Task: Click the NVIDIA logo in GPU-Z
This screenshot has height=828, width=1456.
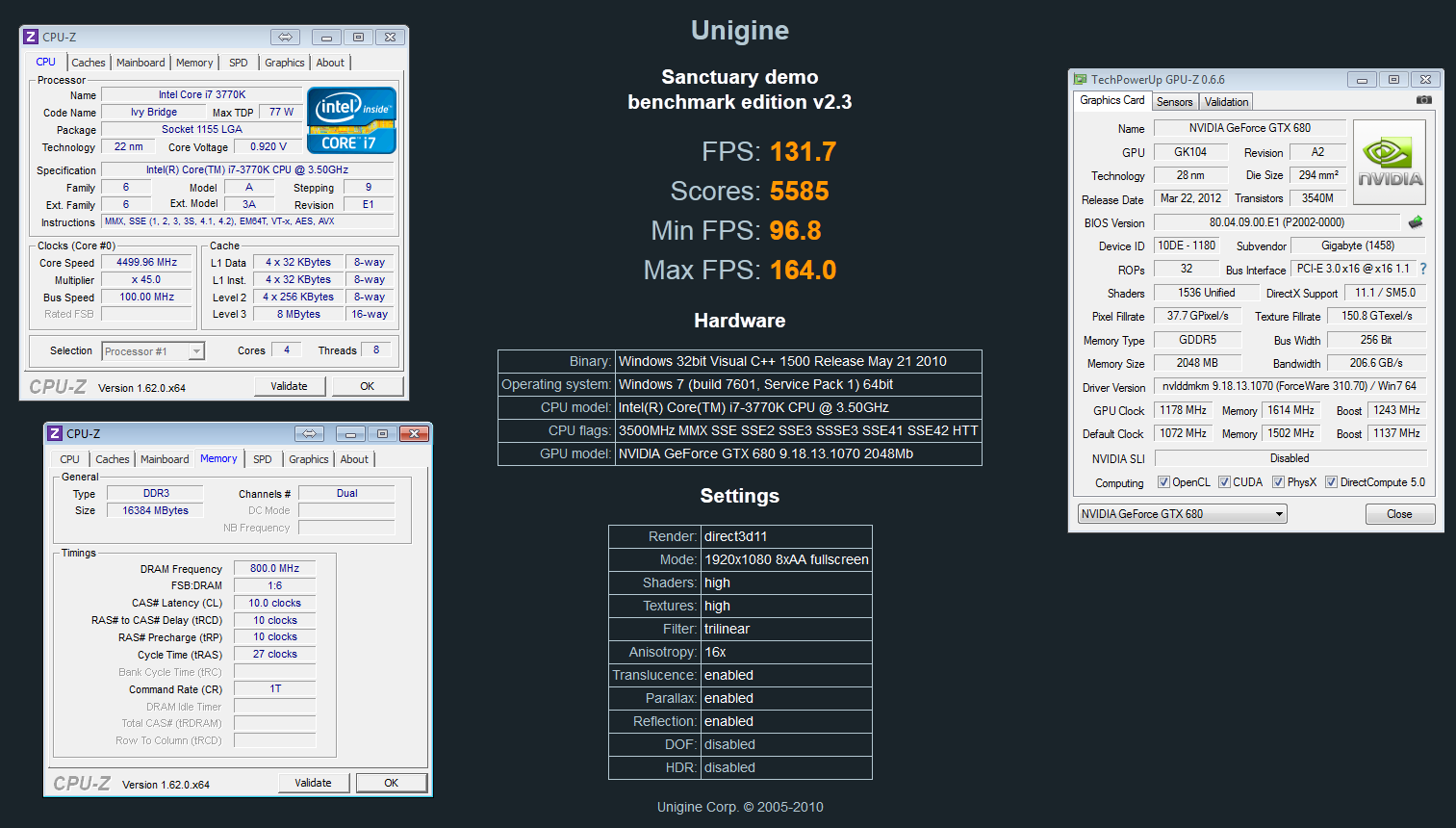Action: click(1390, 162)
